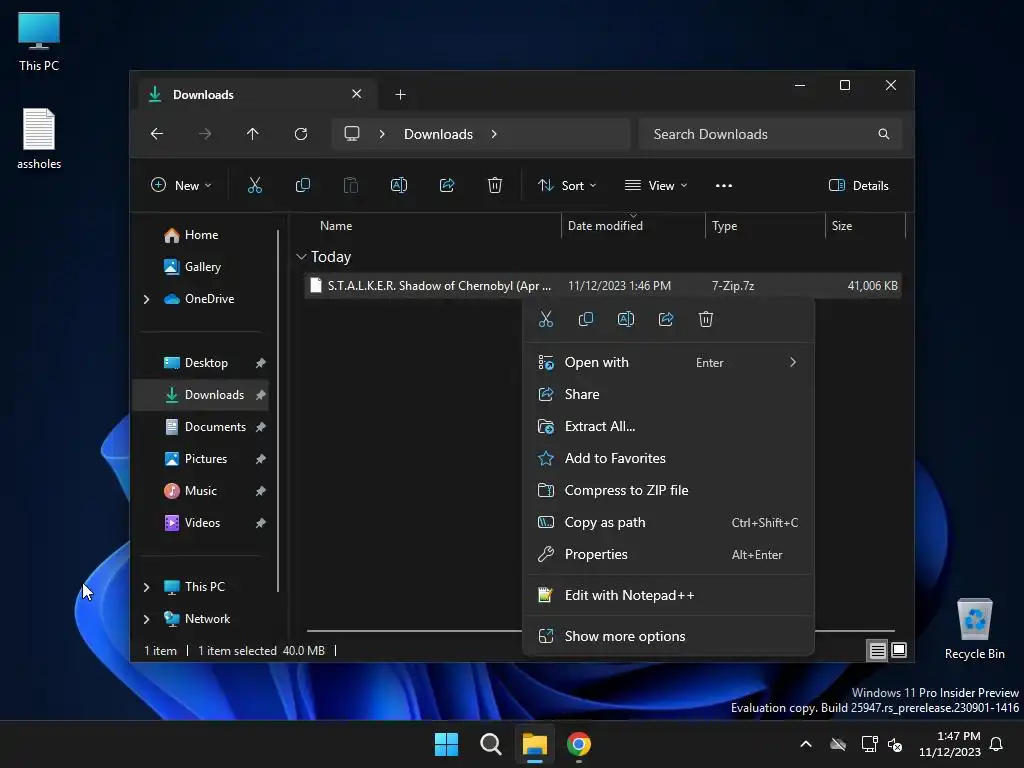Open taskbar Search
Viewport: 1024px width, 768px height.
pos(490,744)
